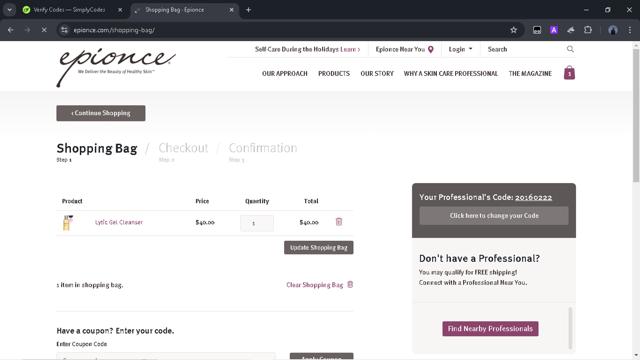Image resolution: width=640 pixels, height=360 pixels.
Task: Close the Verify Codes SimplyCodes tab
Action: (x=120, y=10)
